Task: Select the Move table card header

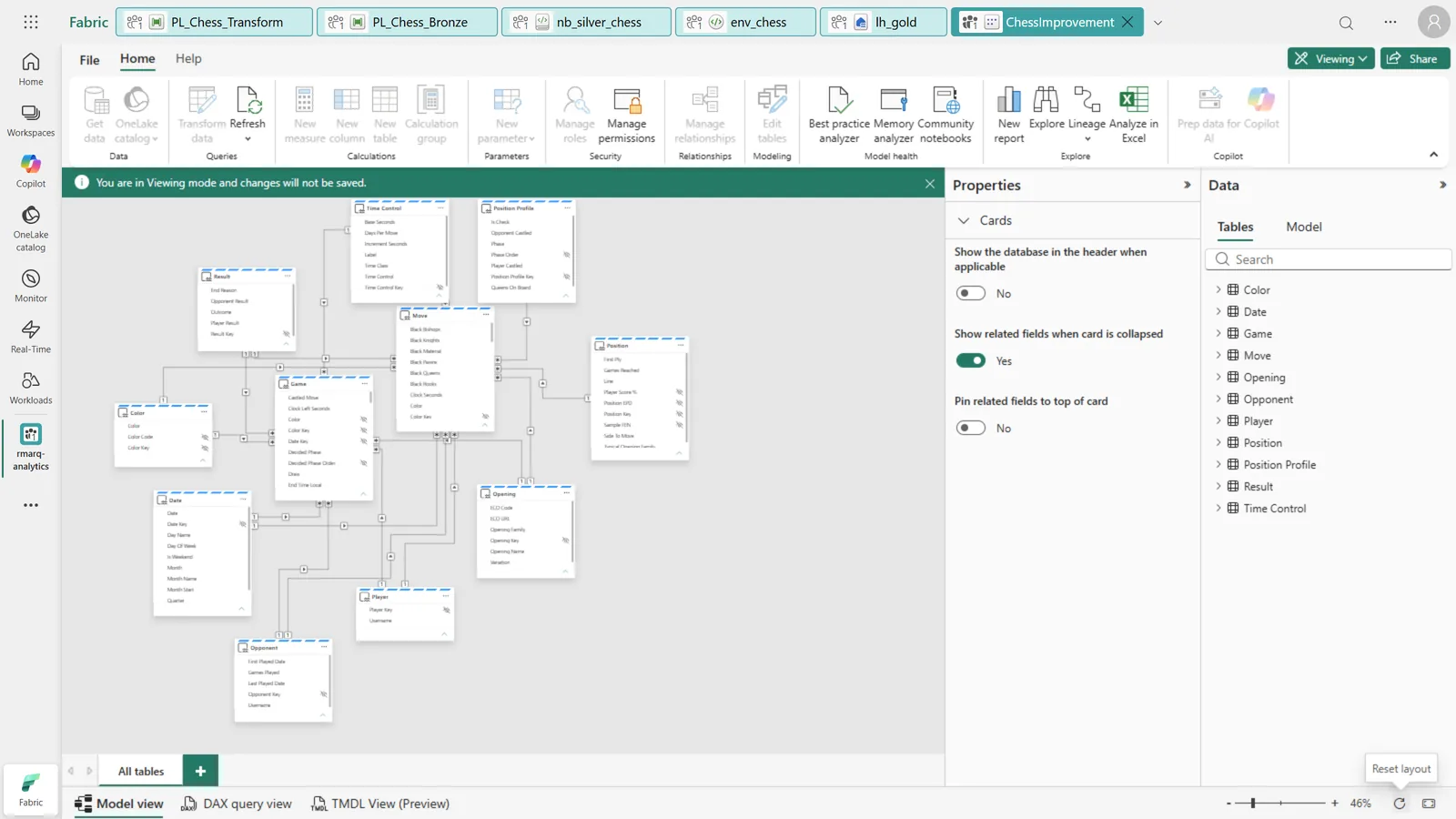Action: pos(445,316)
